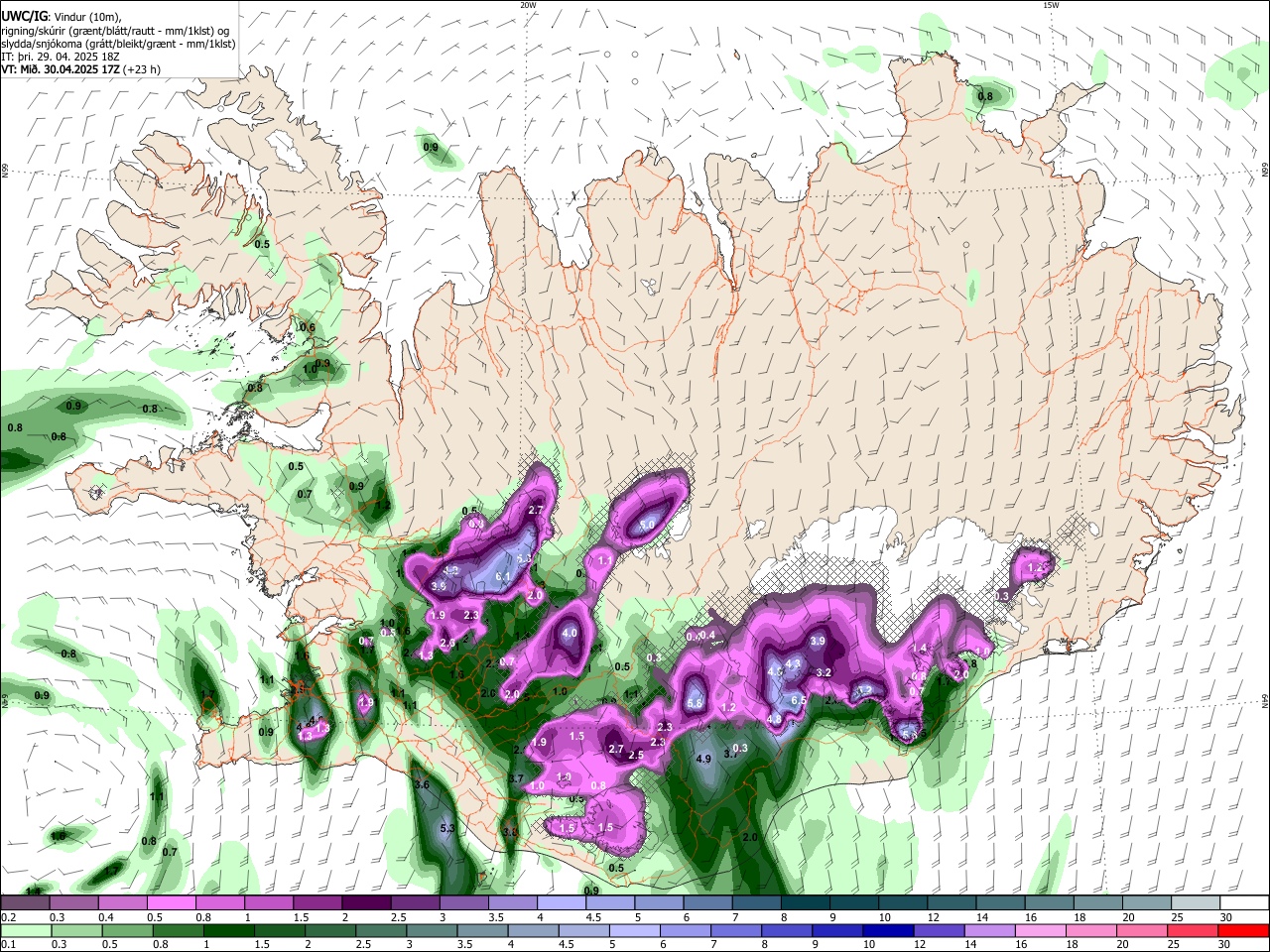Click the "UWC/IG" title text
Screen dimensions: 1270x952
24,17
